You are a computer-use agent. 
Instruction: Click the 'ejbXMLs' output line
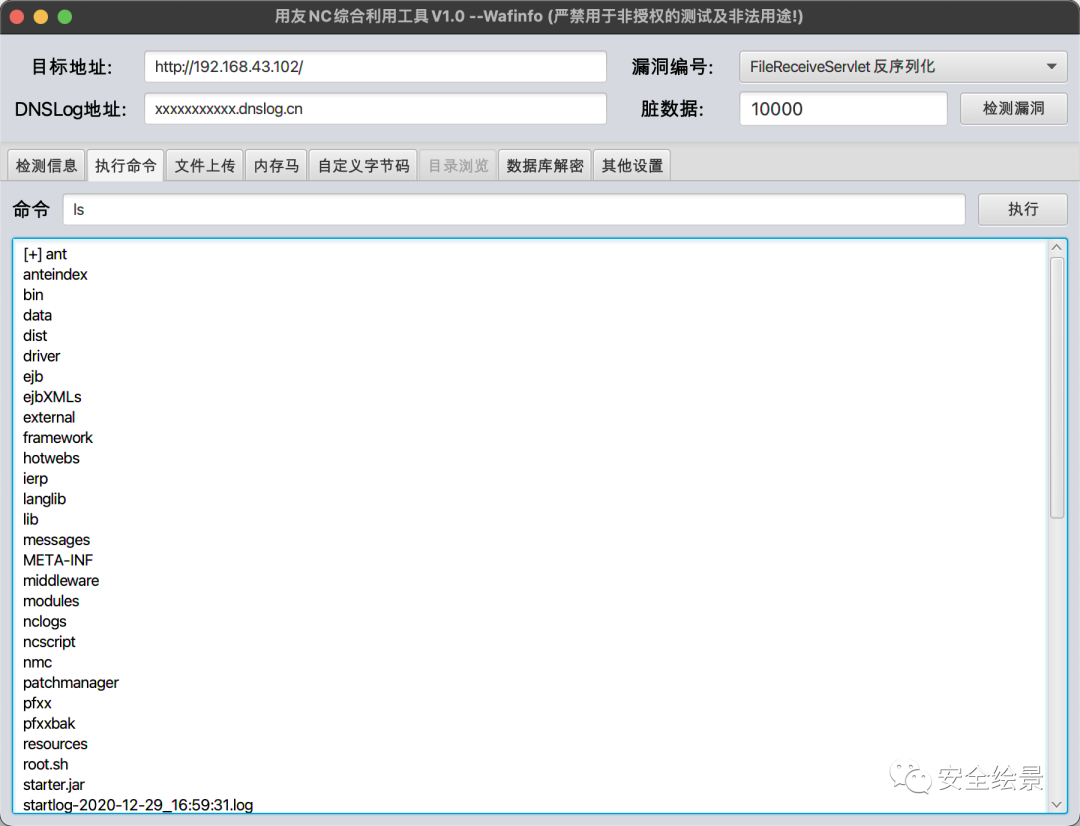52,397
